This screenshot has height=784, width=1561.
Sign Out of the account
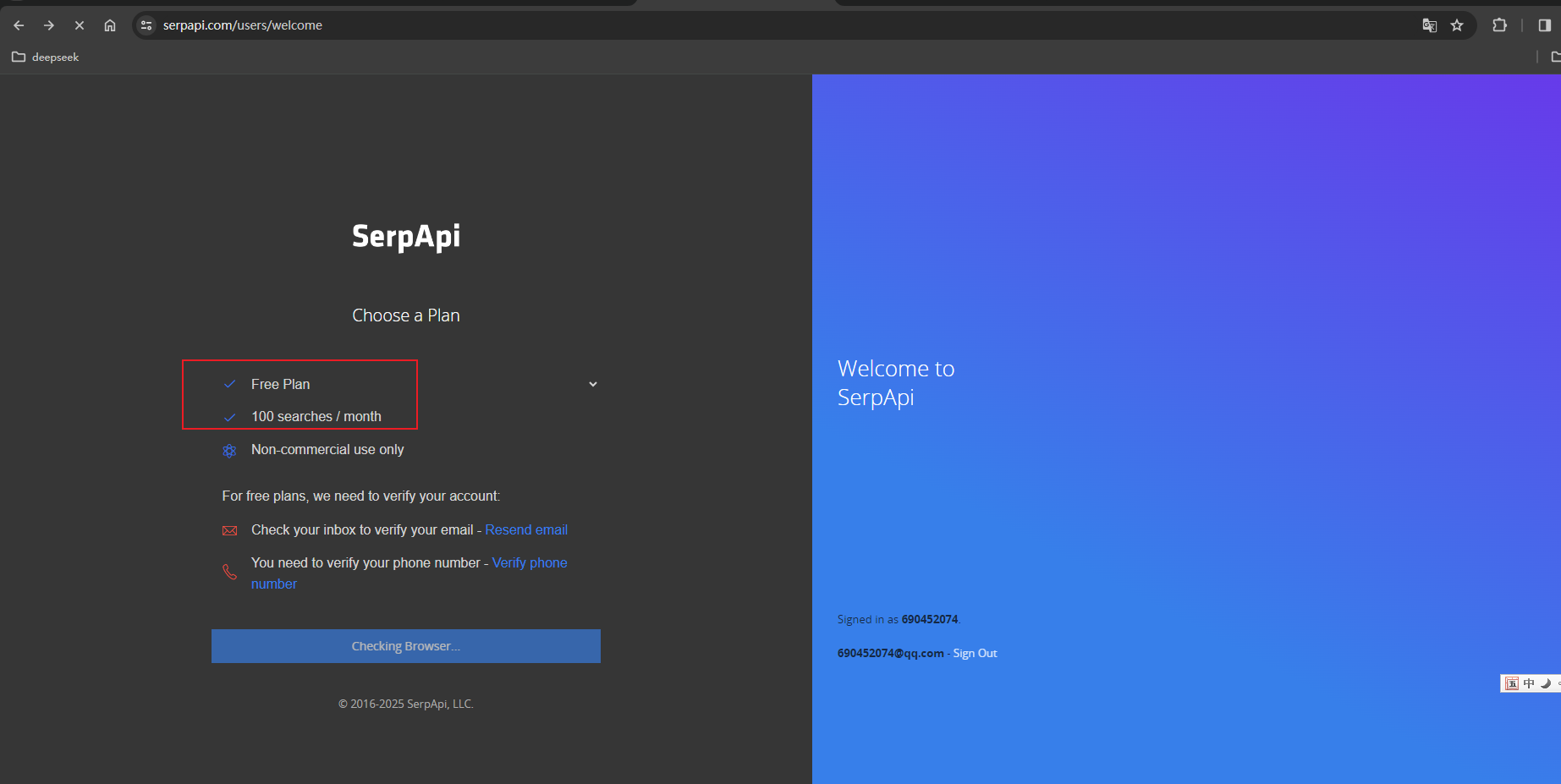pos(975,653)
